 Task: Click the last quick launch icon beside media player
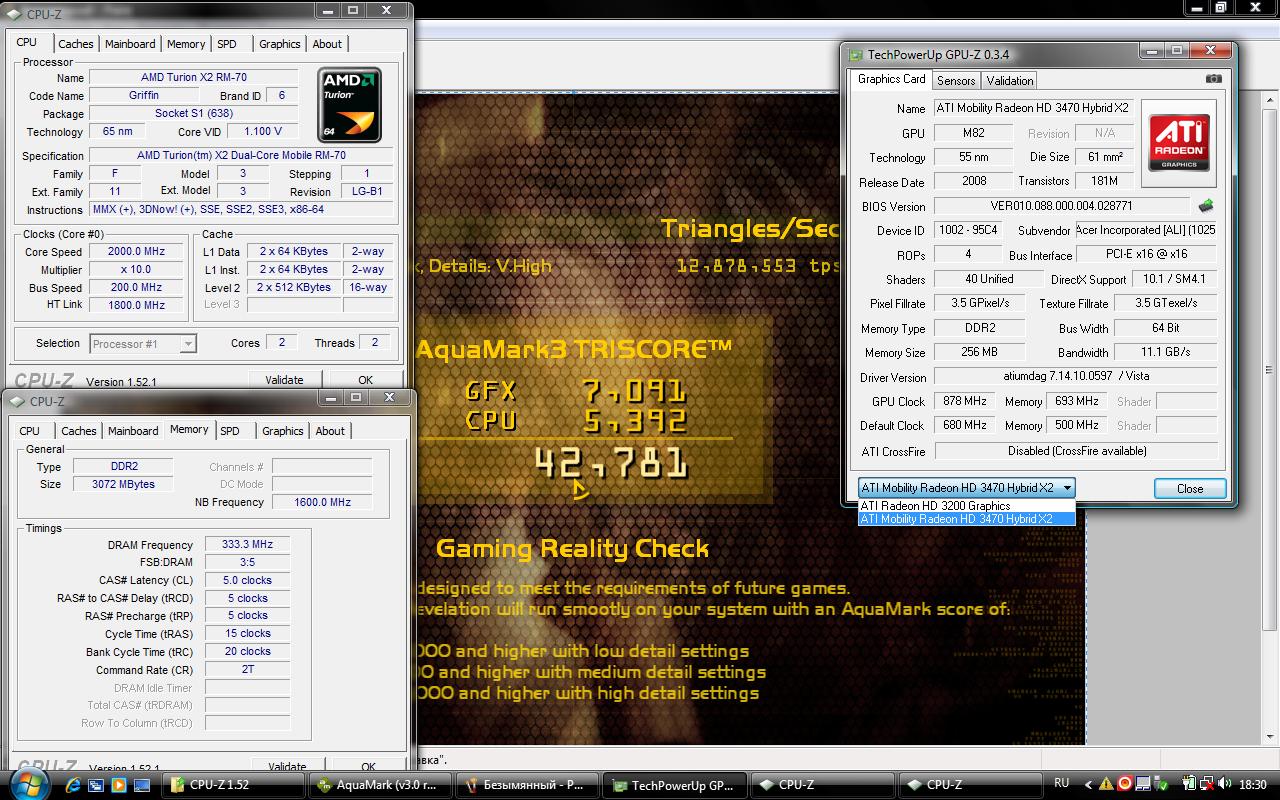click(141, 785)
